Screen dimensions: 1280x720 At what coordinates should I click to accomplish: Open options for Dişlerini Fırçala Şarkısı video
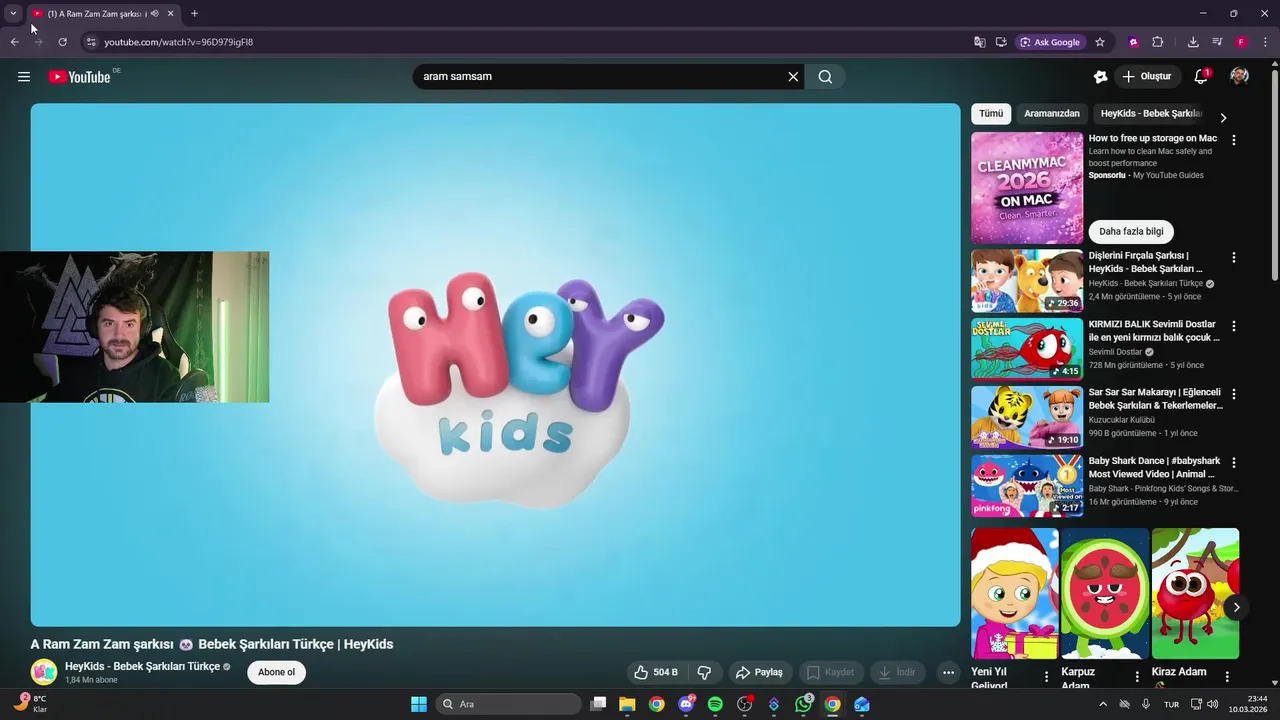pyautogui.click(x=1233, y=257)
